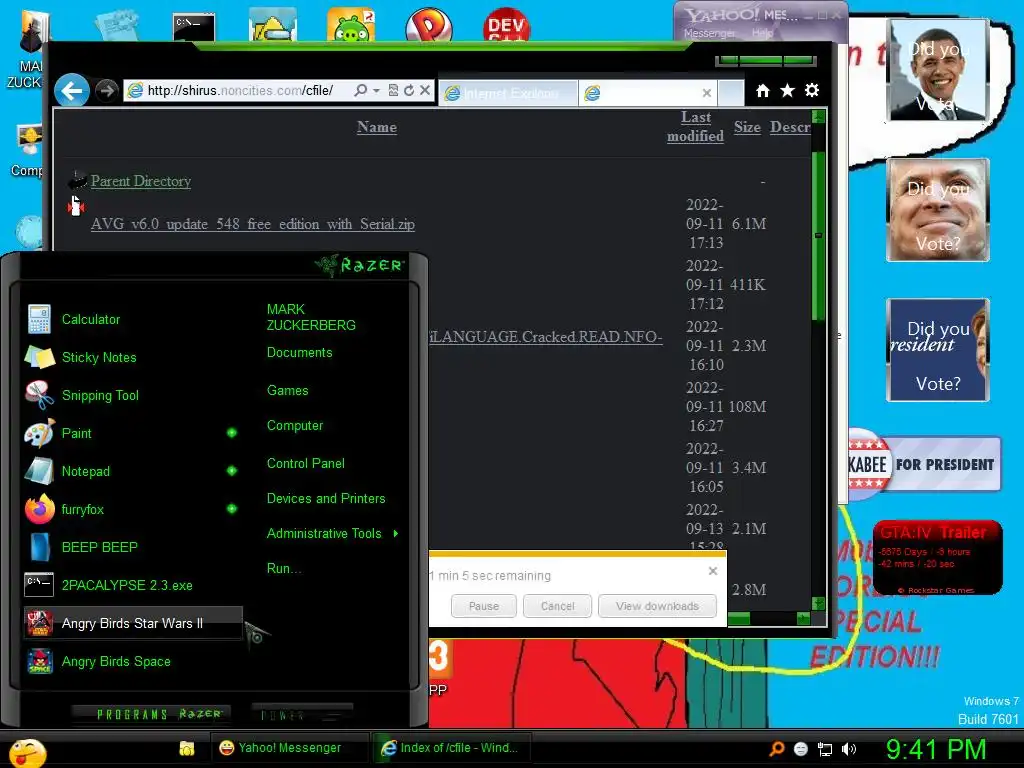Image resolution: width=1024 pixels, height=768 pixels.
Task: Open IE tools gear icon
Action: [x=812, y=90]
